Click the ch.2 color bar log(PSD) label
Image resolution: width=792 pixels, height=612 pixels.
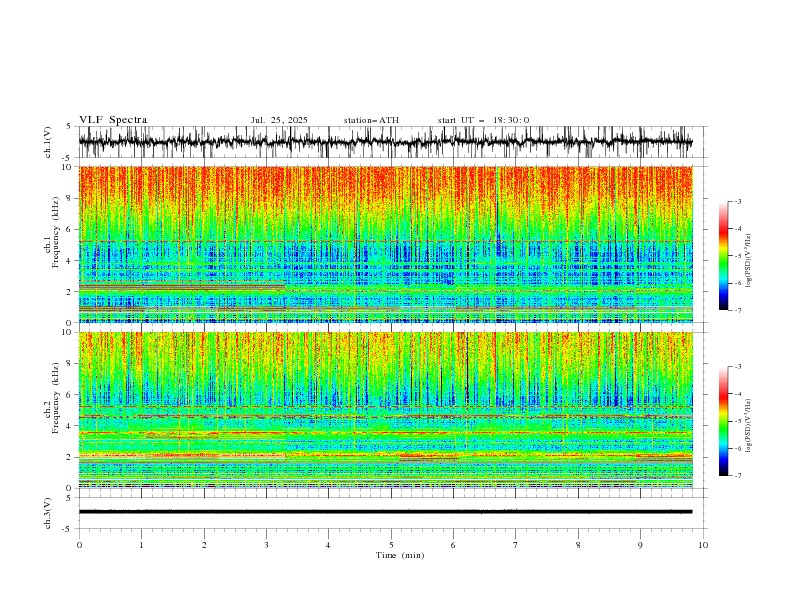click(748, 426)
